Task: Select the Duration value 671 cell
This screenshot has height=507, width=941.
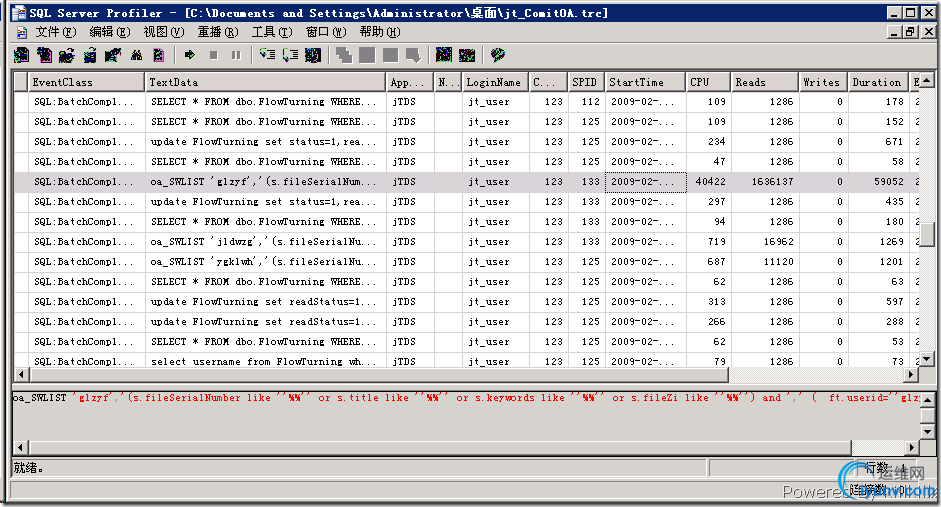Action: 878,142
